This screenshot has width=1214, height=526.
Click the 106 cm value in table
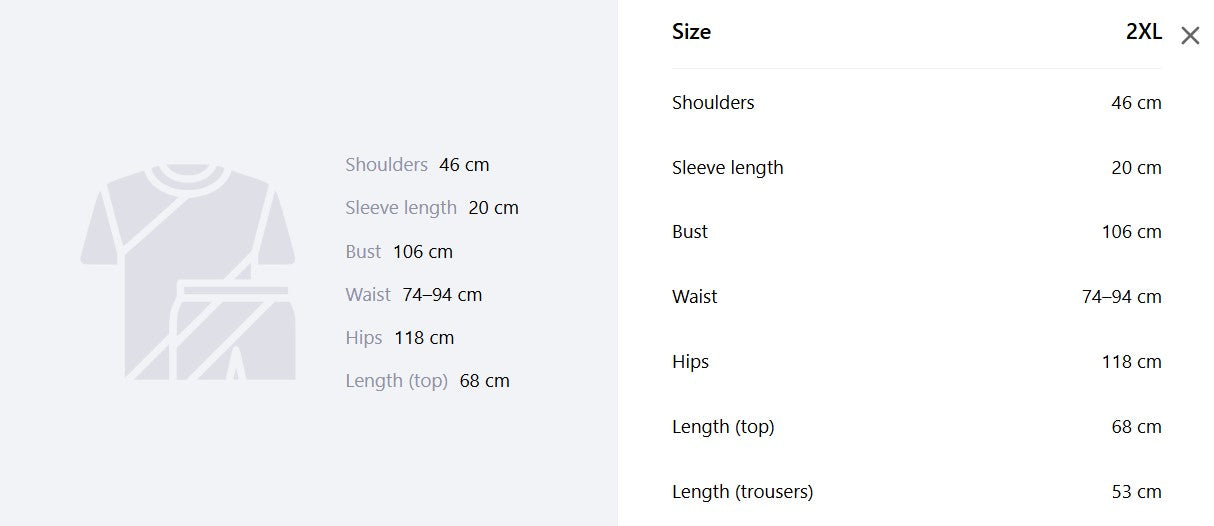coord(1131,232)
